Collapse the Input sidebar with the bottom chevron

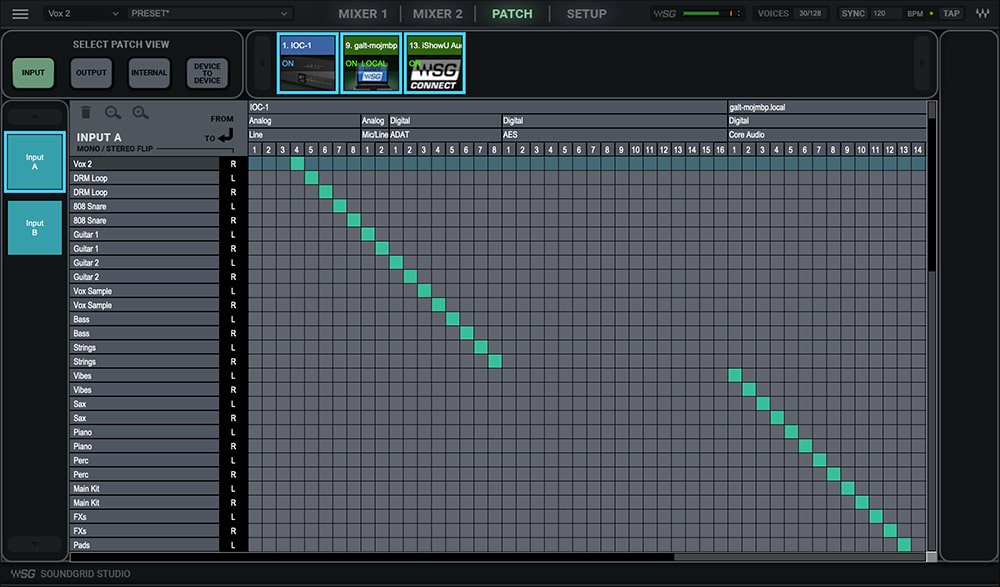34,545
